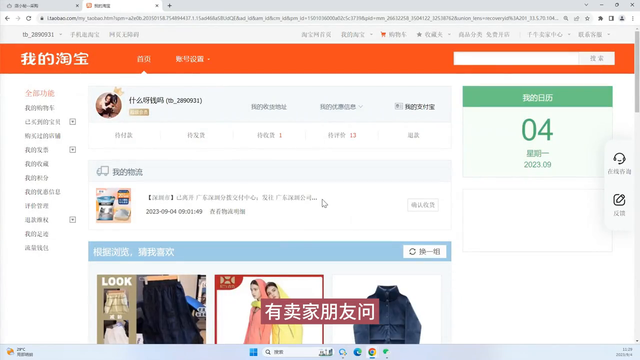Go back with browser back arrow
640x360 pixels.
[x=7, y=18]
